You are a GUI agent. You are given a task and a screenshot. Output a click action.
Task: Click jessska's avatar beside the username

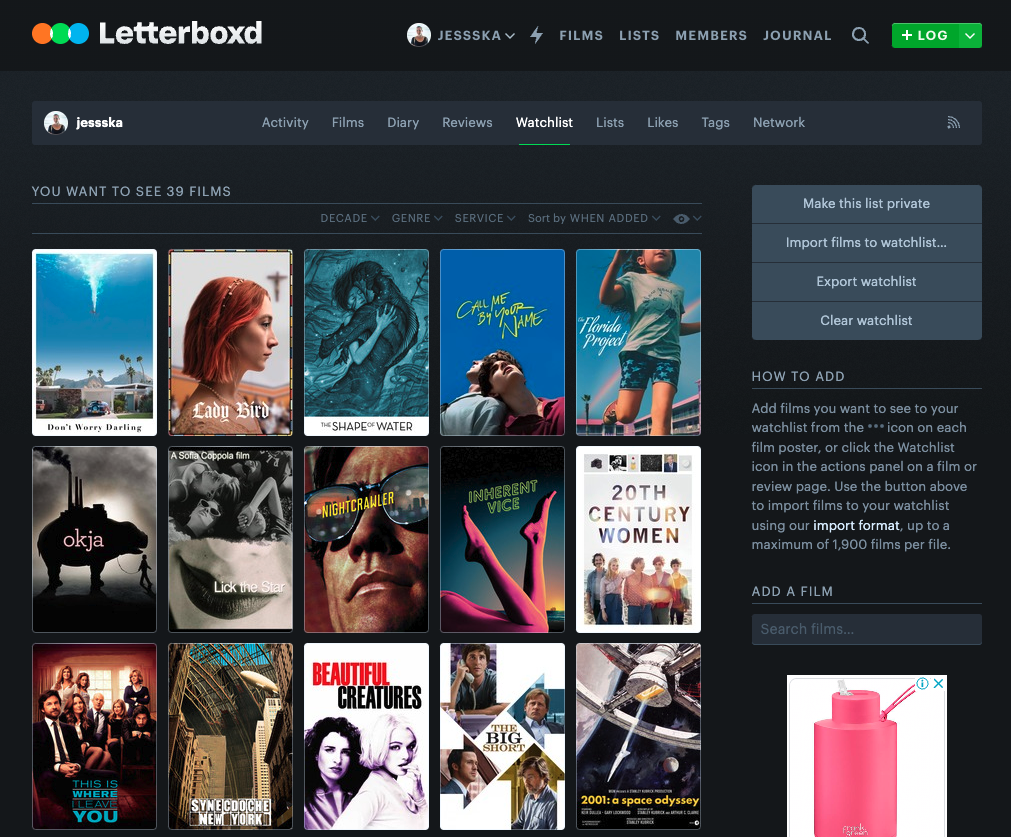pos(57,122)
